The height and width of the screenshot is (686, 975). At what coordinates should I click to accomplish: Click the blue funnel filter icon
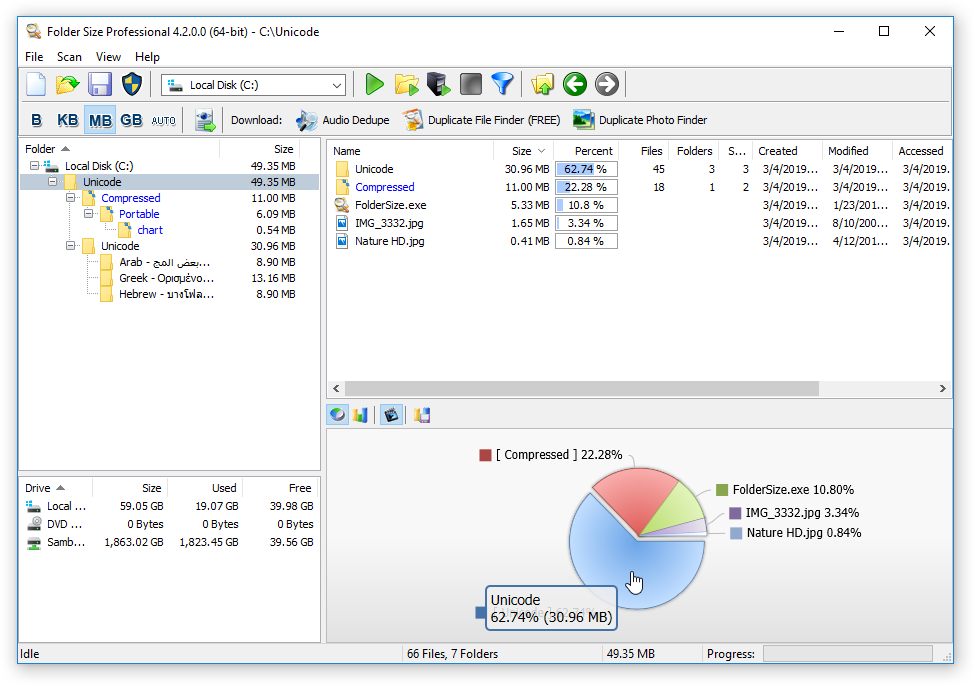coord(502,85)
